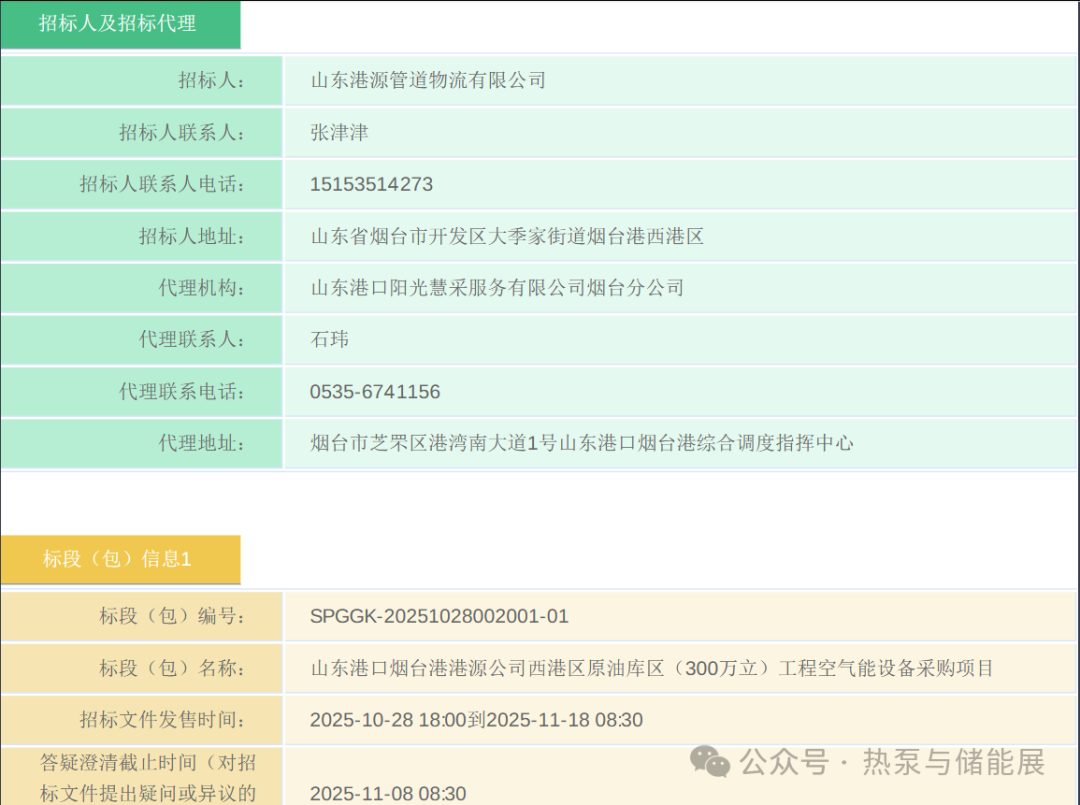Click agent phone 0535-6741156
This screenshot has height=805, width=1080.
375,392
